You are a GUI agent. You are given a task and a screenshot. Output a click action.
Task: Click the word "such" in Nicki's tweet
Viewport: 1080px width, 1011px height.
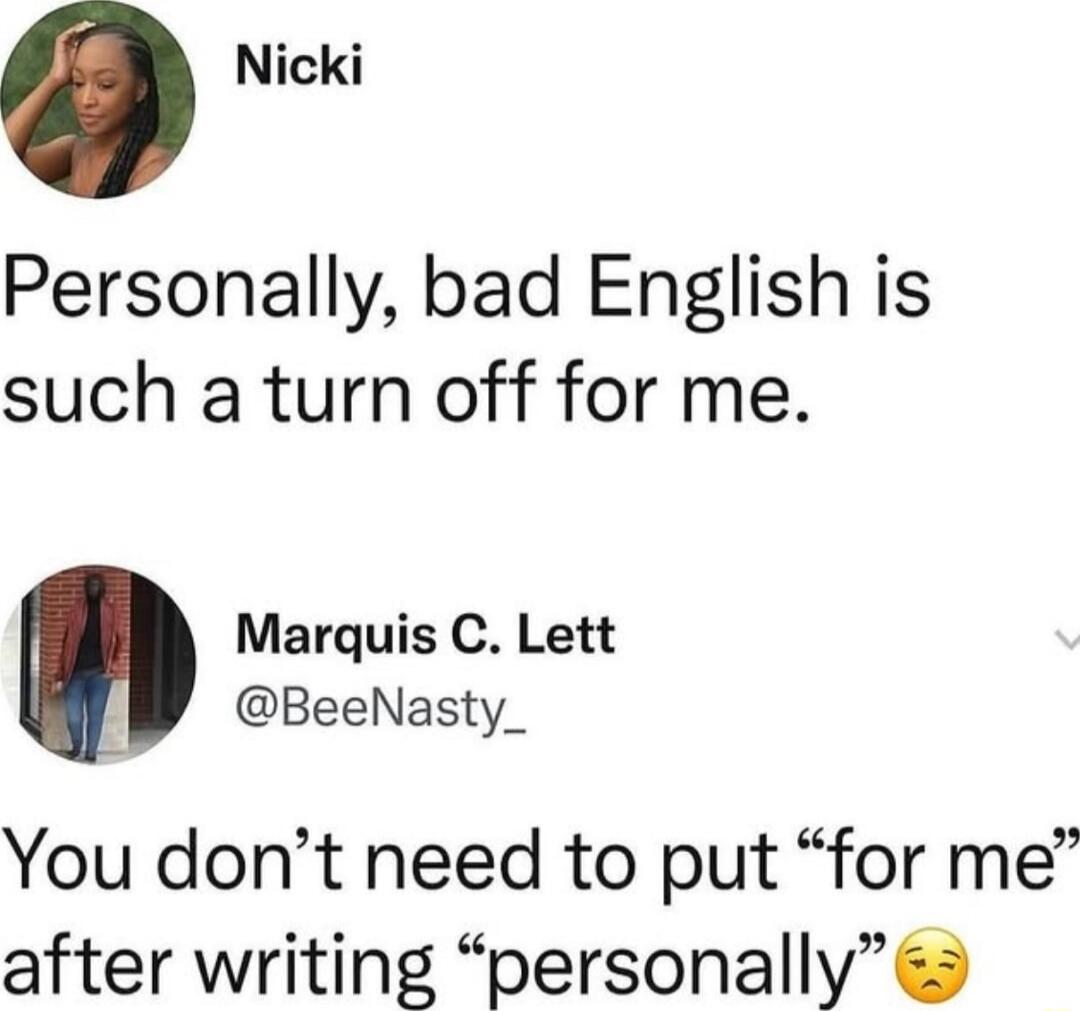[x=90, y=394]
